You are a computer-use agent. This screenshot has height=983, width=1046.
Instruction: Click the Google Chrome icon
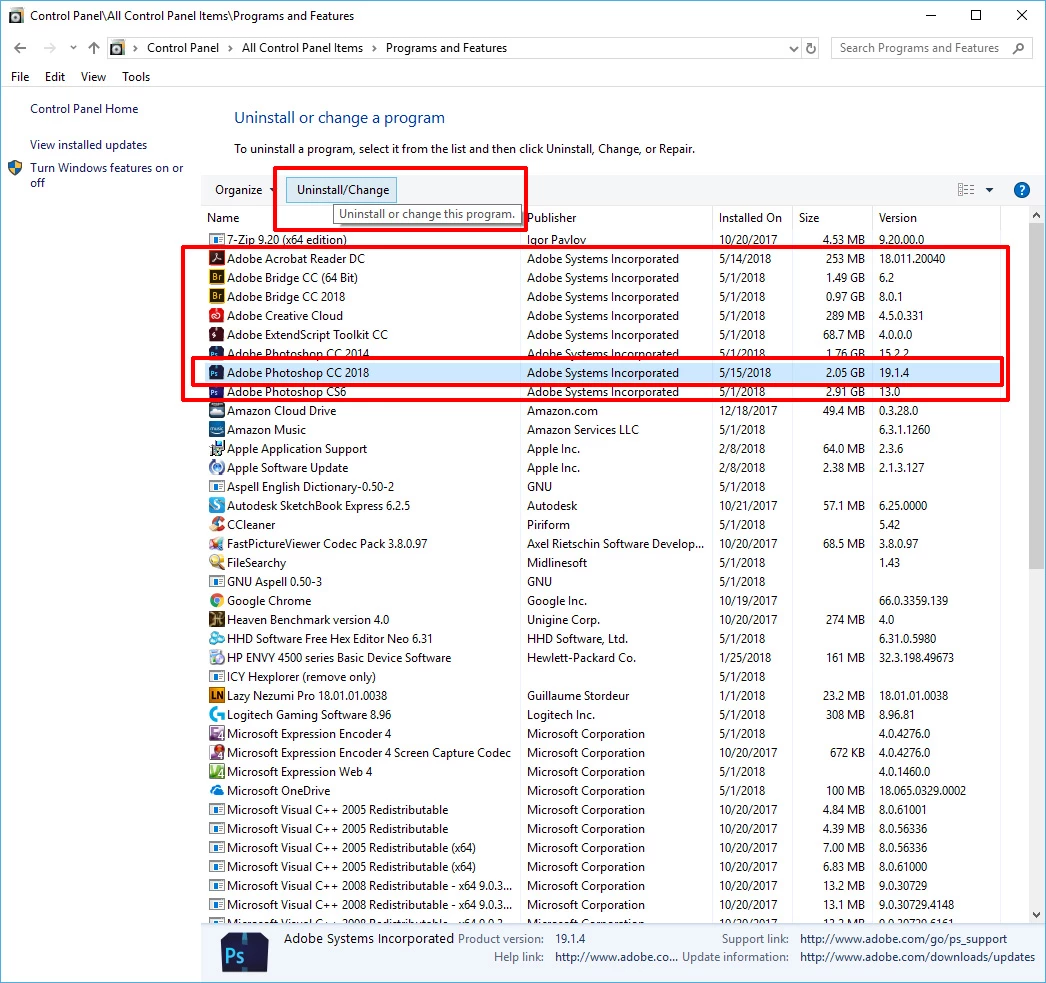pyautogui.click(x=216, y=600)
